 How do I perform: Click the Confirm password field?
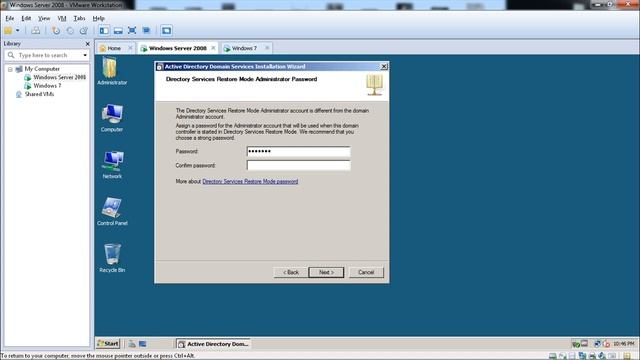point(298,165)
